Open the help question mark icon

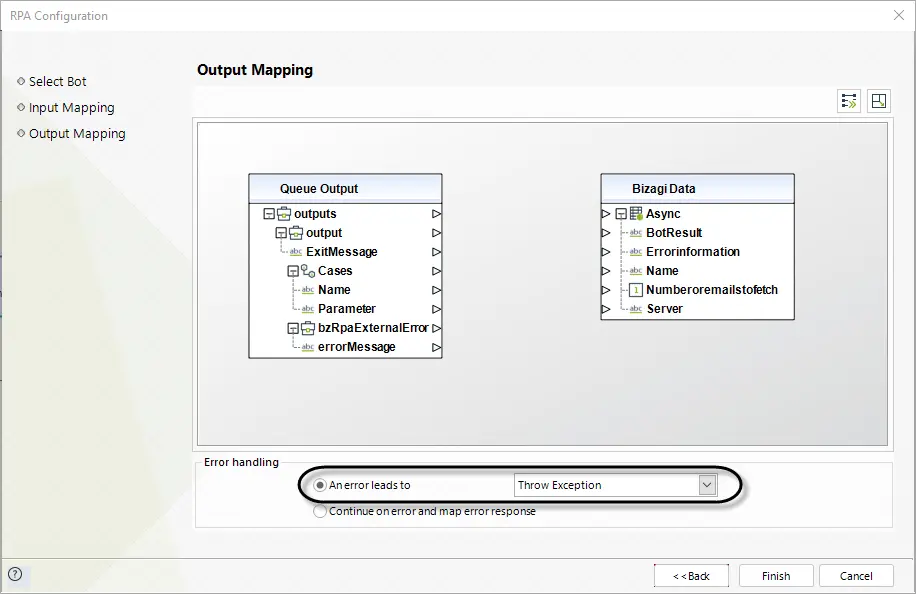[x=15, y=574]
